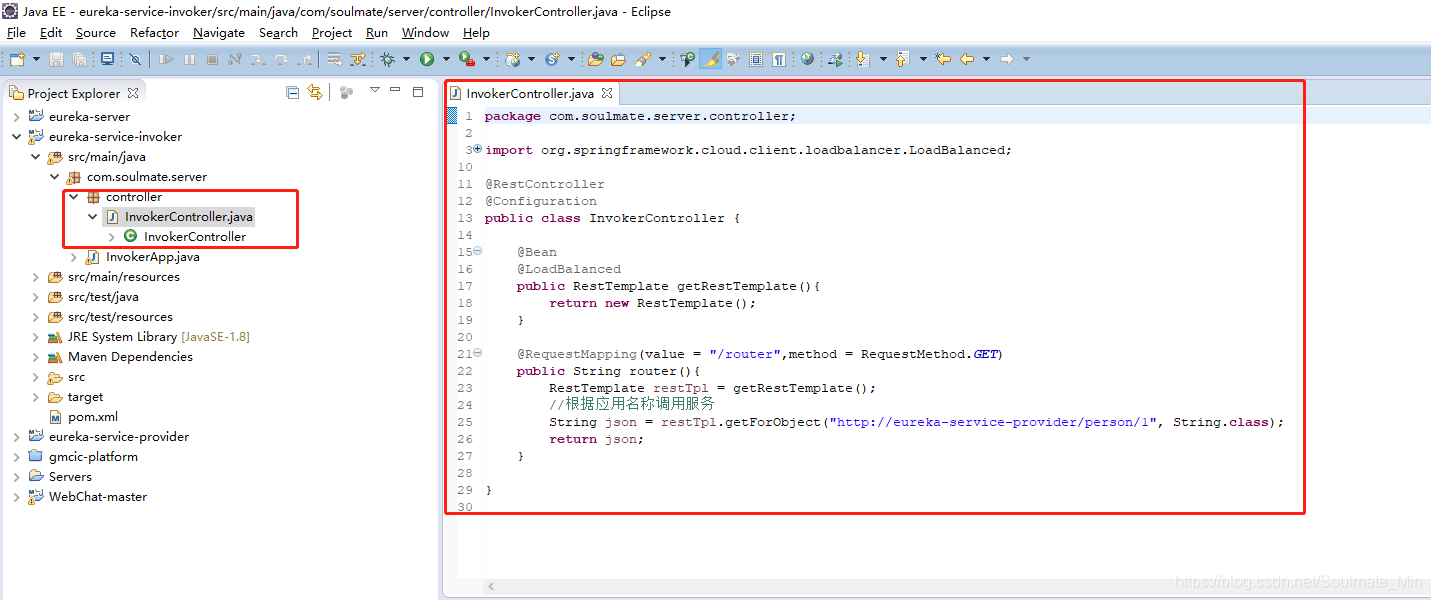Click the editor horizontal scrollbar left arrow
Image resolution: width=1431 pixels, height=600 pixels.
pos(491,587)
